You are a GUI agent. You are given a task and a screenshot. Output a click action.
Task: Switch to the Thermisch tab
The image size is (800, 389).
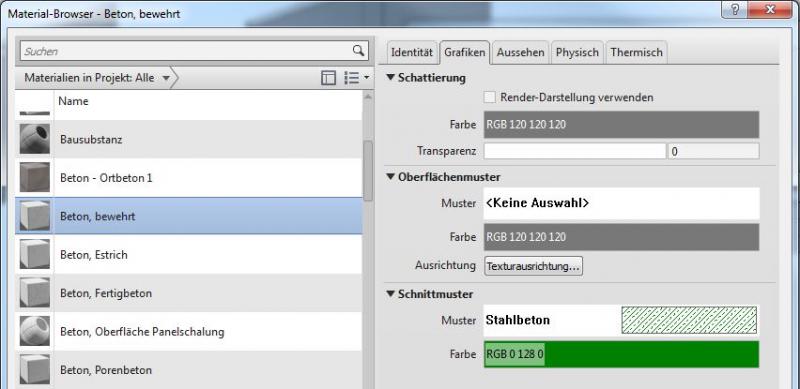(636, 52)
